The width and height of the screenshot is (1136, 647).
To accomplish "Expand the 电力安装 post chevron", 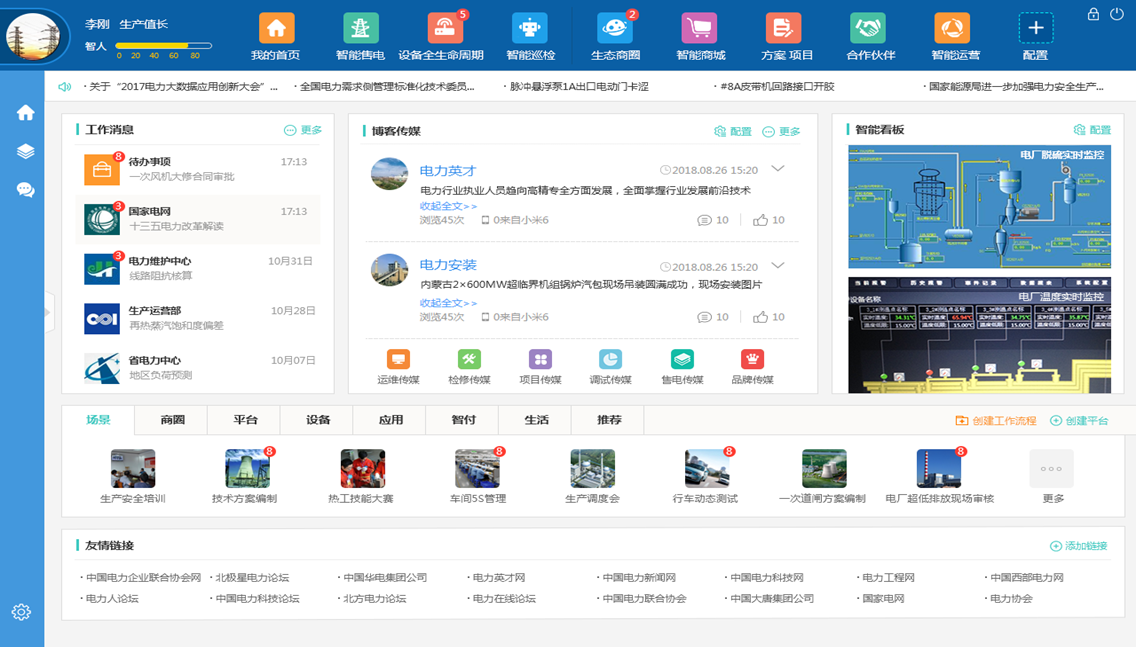I will pos(777,266).
